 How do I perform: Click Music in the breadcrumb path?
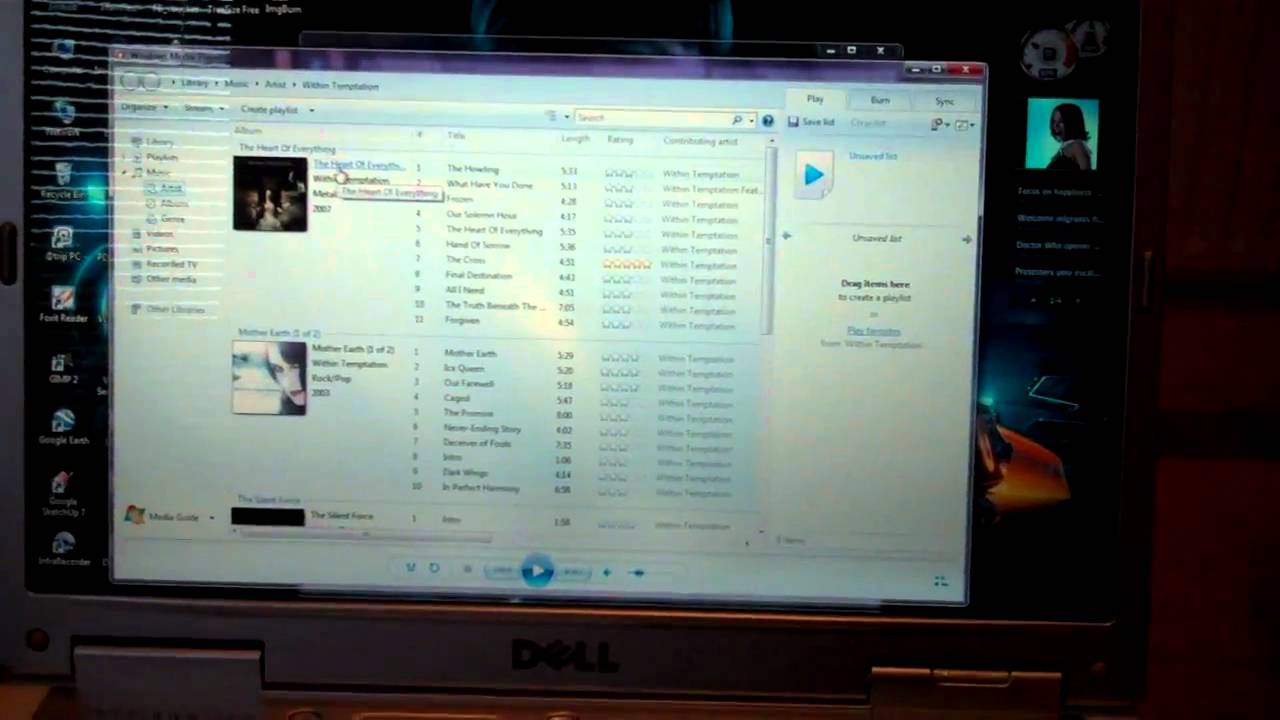[236, 84]
